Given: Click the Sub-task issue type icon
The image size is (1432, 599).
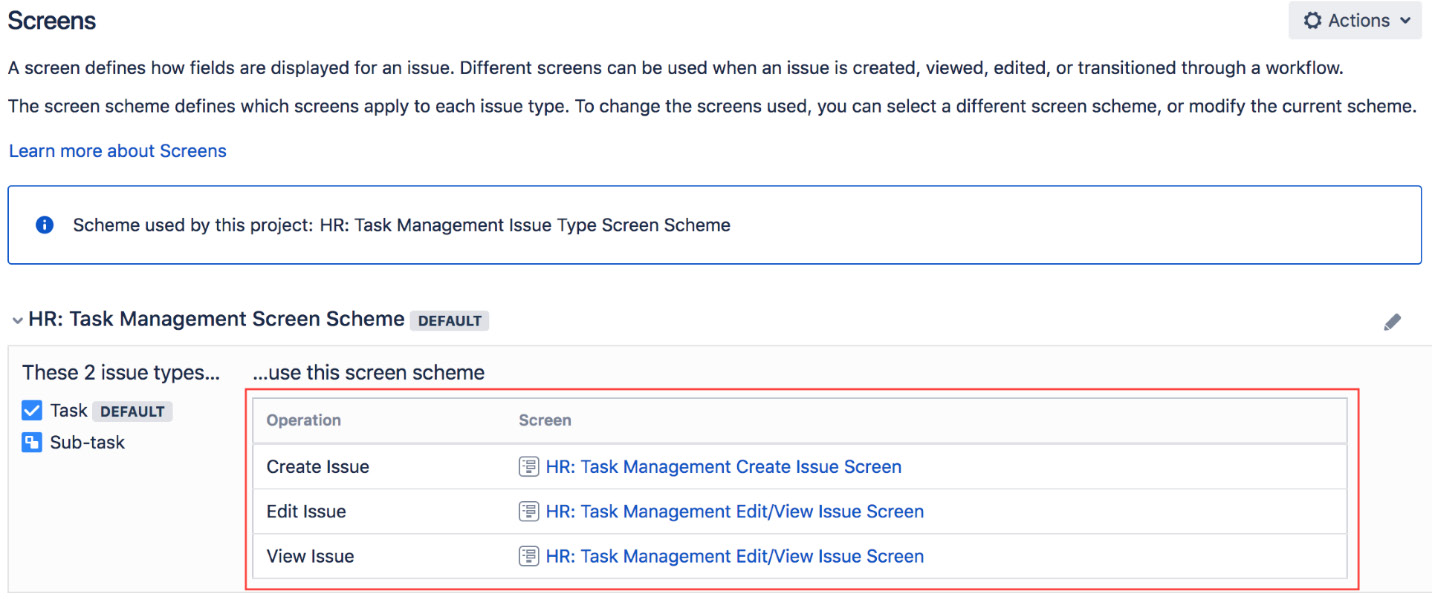Looking at the screenshot, I should click(31, 441).
